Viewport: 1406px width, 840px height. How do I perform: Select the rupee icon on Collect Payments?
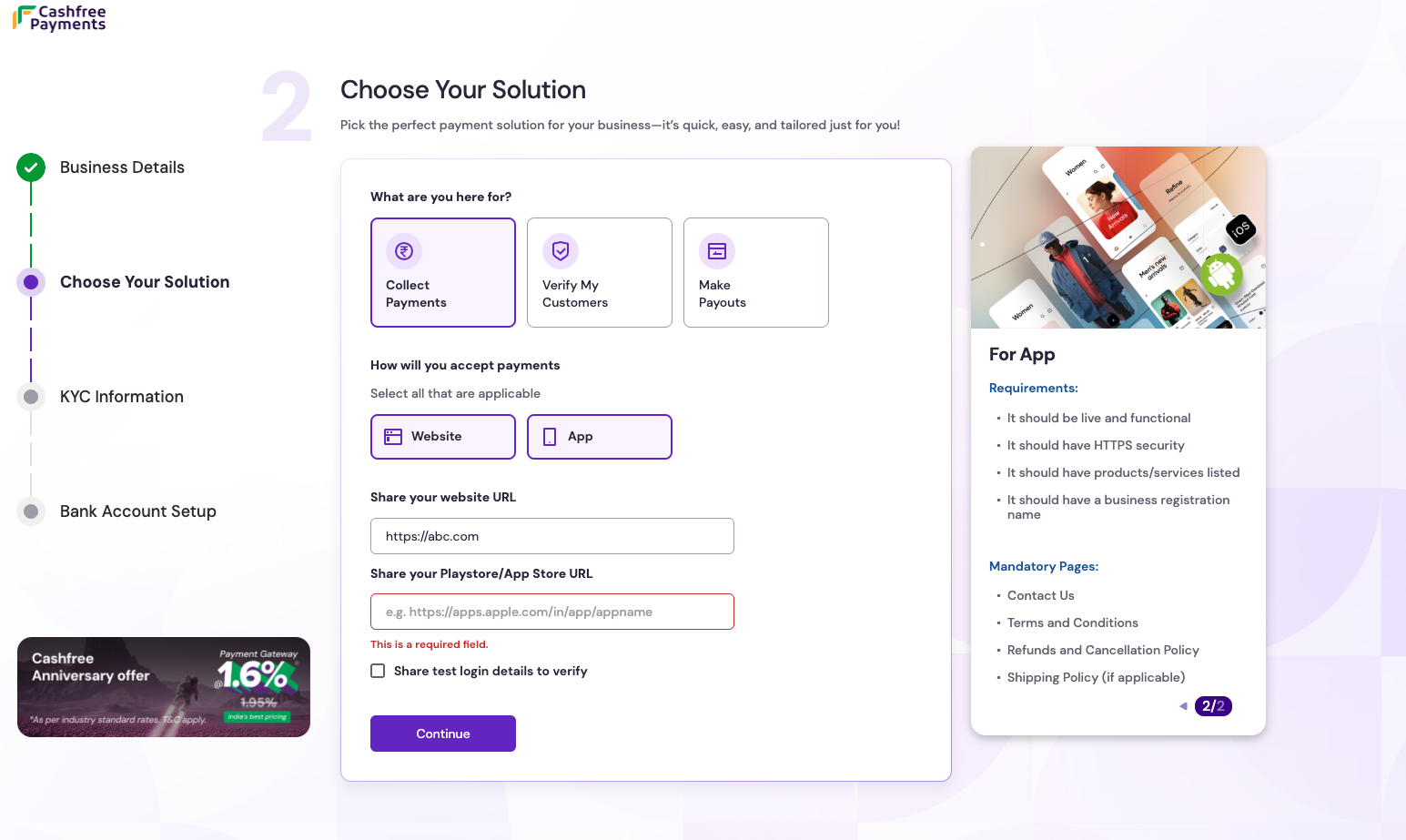point(403,251)
